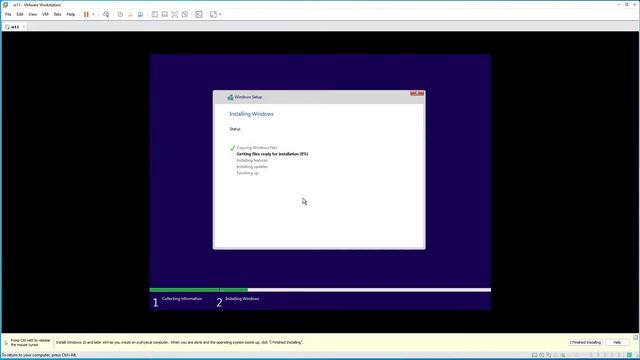This screenshot has width=640, height=360.
Task: Close the w11 tab
Action: click(x=24, y=27)
